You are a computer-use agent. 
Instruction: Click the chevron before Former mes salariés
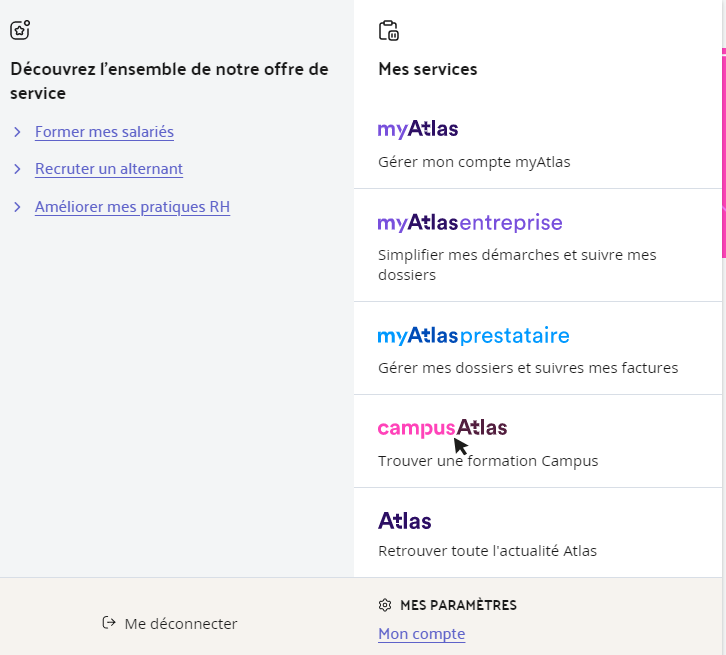pyautogui.click(x=17, y=132)
